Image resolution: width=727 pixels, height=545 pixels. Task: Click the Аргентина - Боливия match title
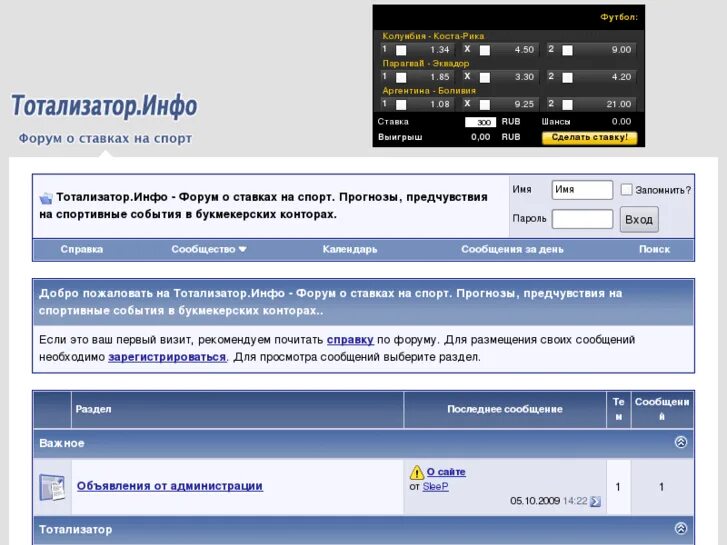pyautogui.click(x=429, y=91)
